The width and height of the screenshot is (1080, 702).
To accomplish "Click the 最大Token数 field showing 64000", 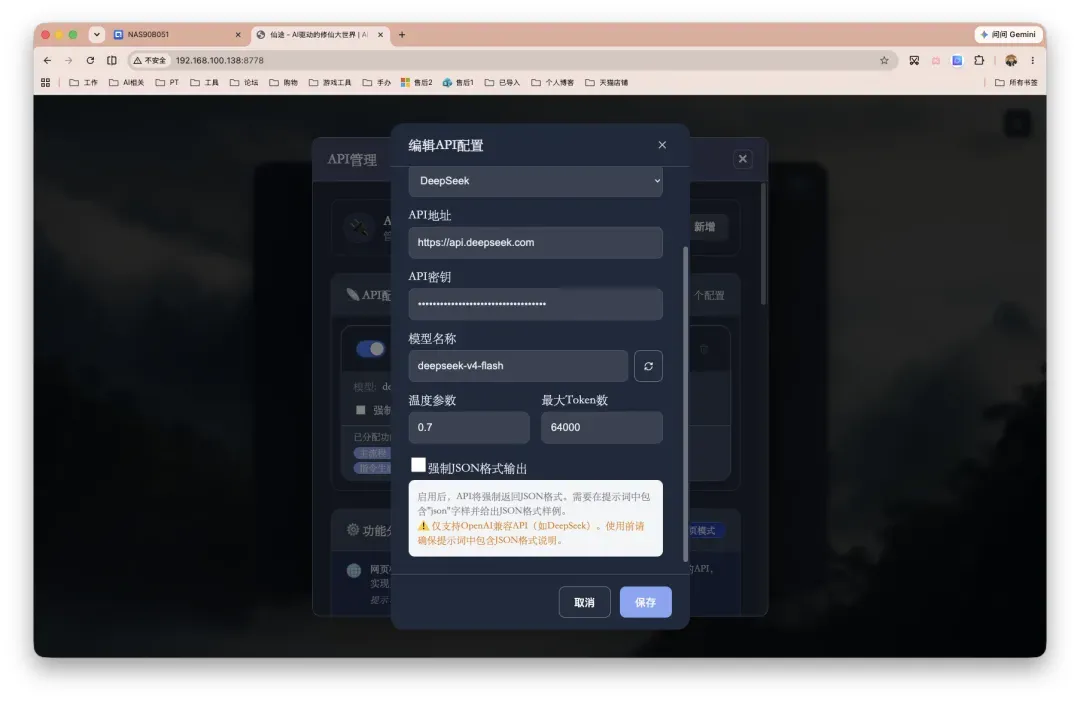I will click(x=602, y=427).
